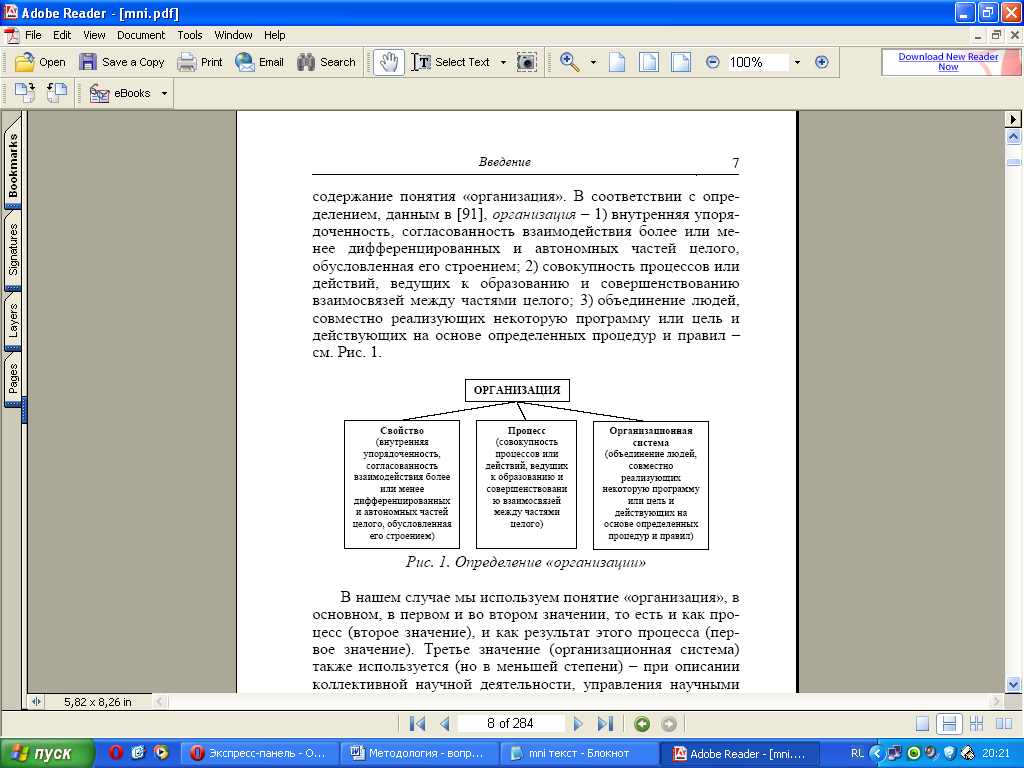This screenshot has height=768, width=1024.
Task: Click vertical scrollbar up arrow
Action: tap(1014, 136)
